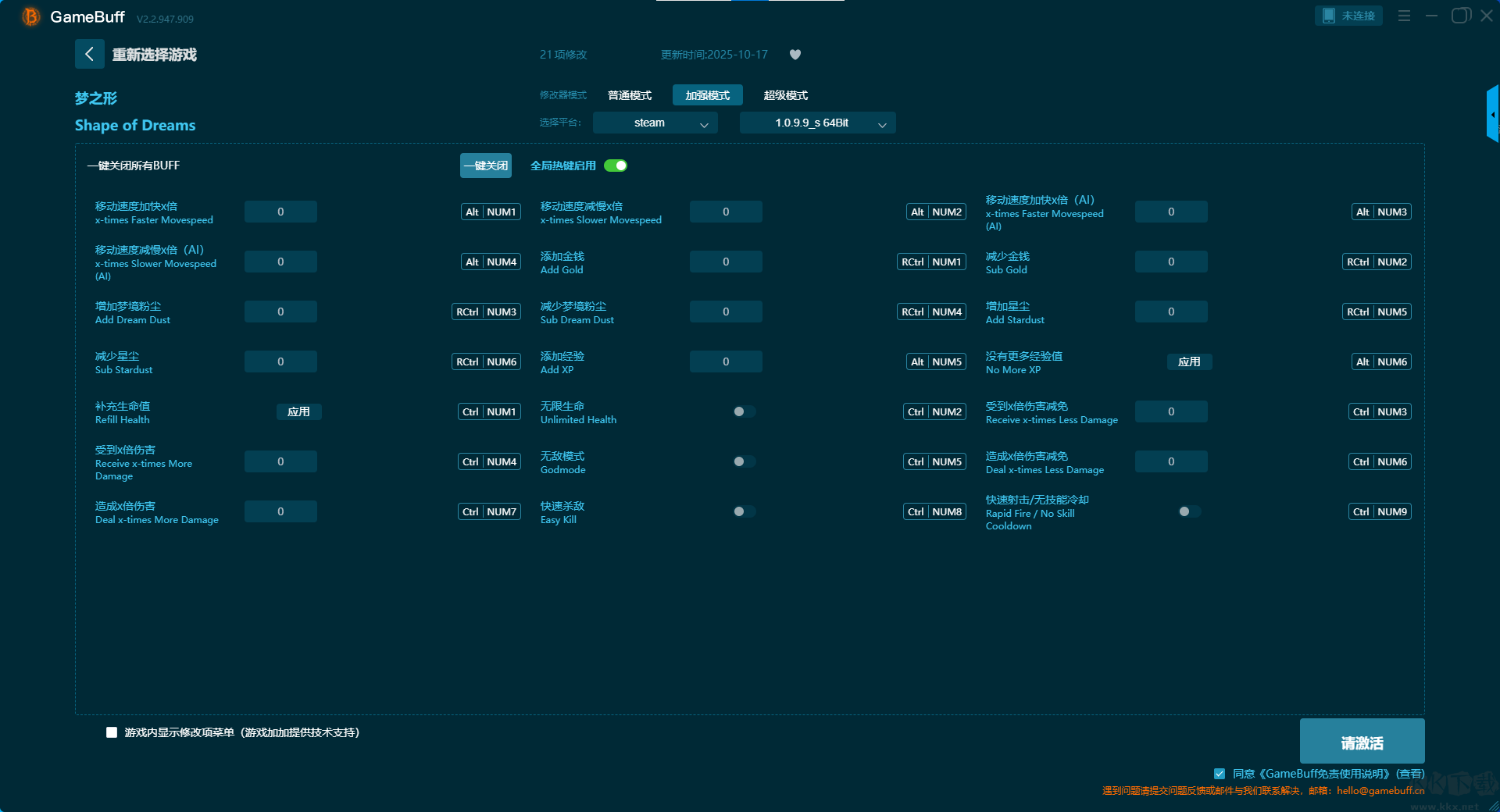Viewport: 1500px width, 812px height.
Task: Enable Godmode switch
Action: tap(745, 461)
